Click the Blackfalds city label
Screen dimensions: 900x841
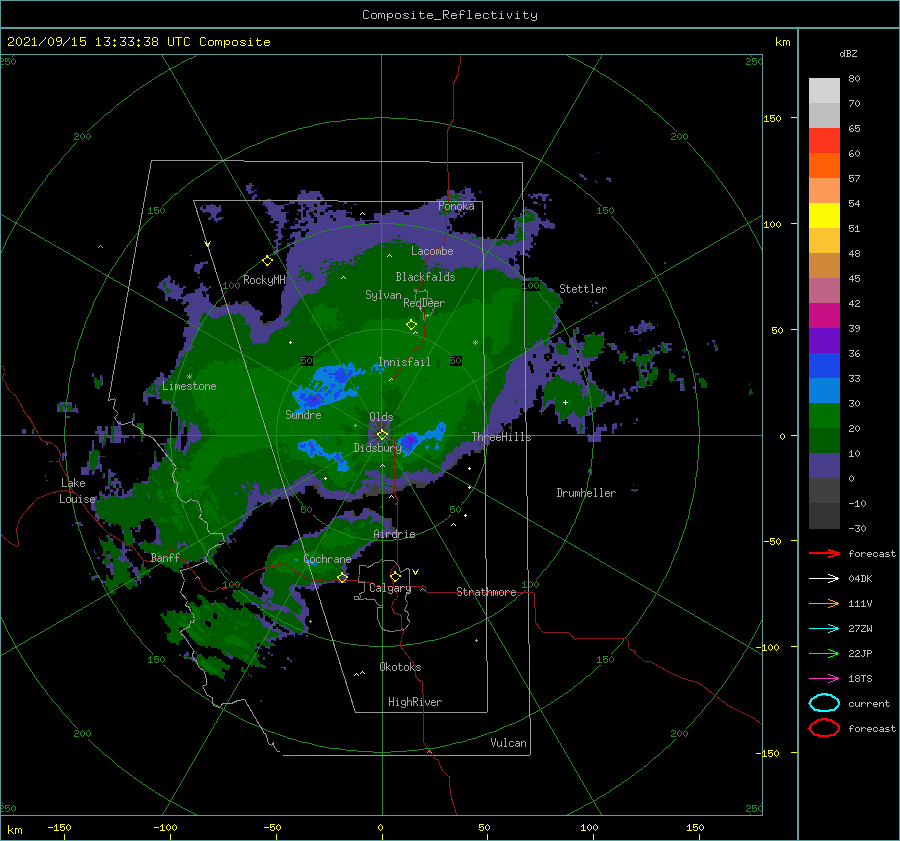[425, 277]
